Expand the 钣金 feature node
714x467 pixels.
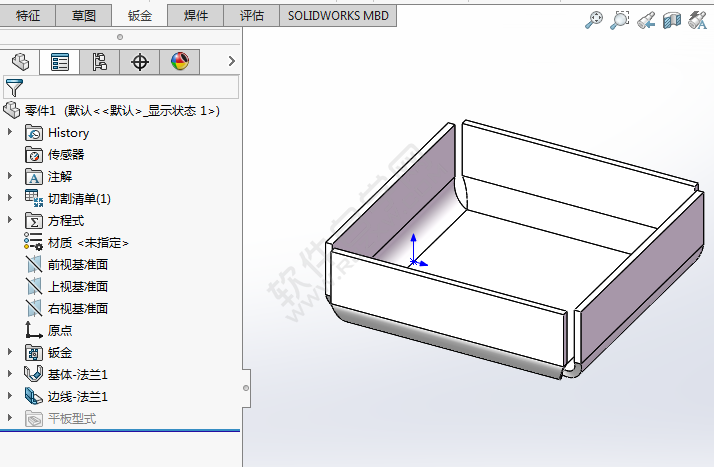click(10, 351)
